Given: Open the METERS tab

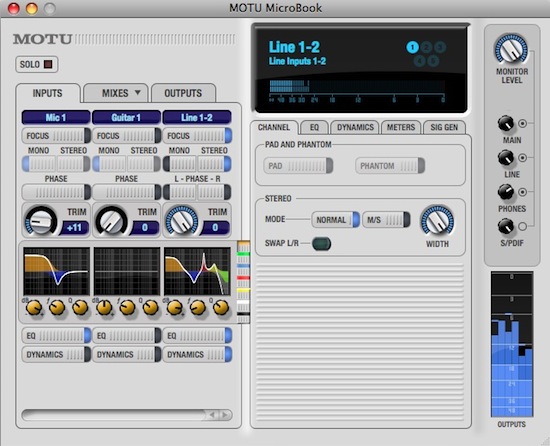Looking at the screenshot, I should click(401, 127).
